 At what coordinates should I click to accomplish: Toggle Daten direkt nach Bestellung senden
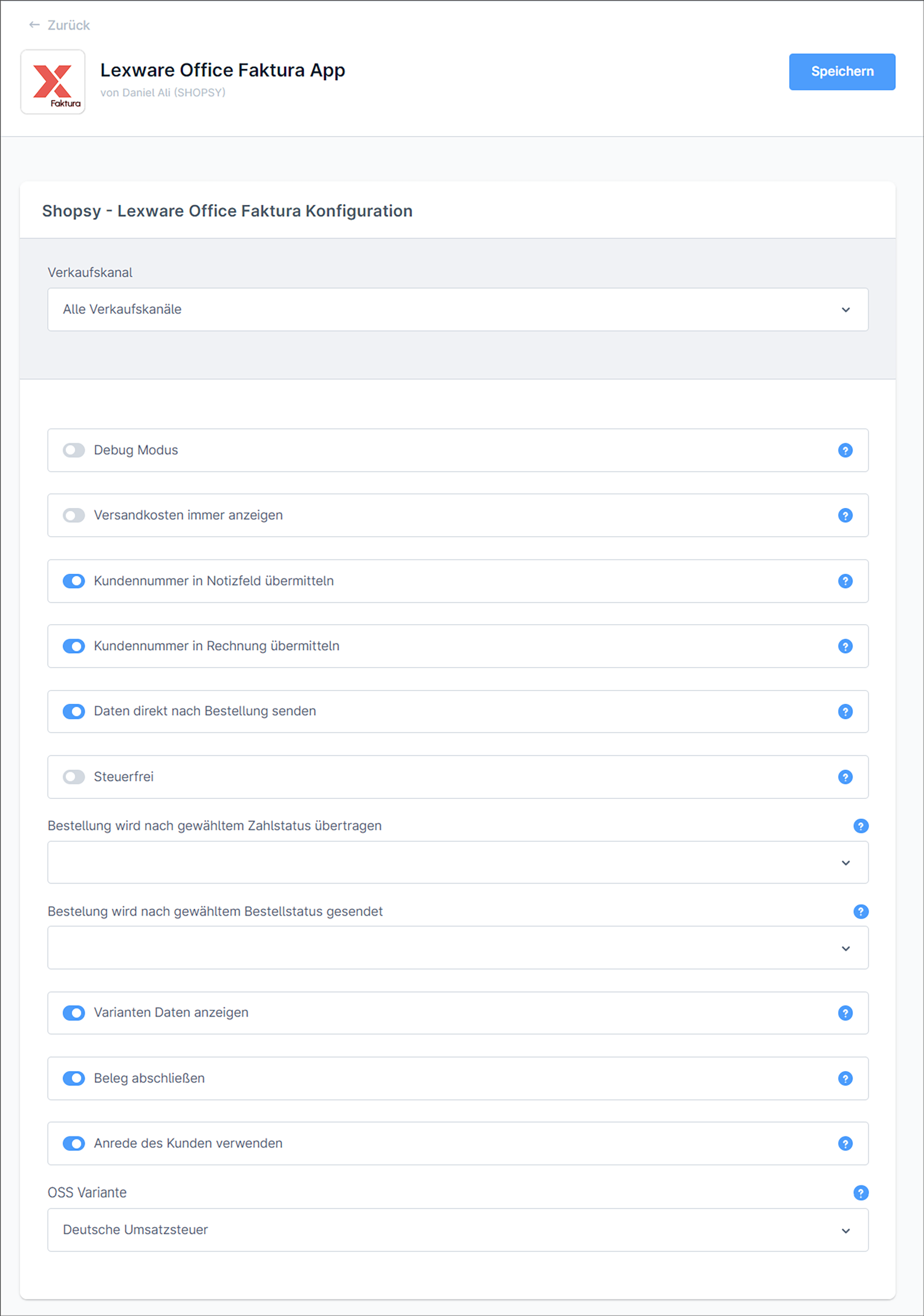74,711
